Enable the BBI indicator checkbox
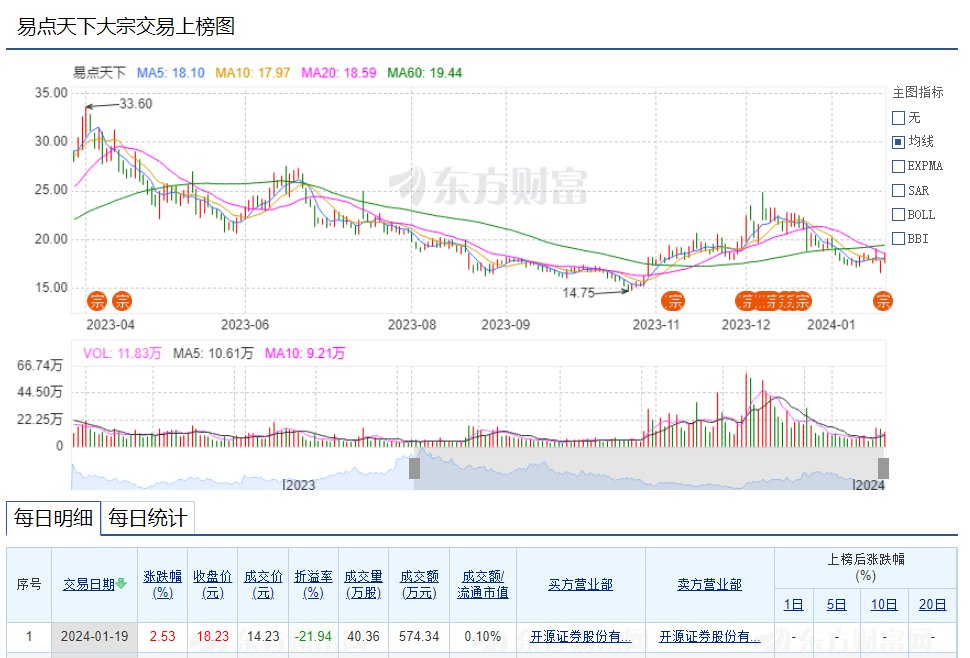The width and height of the screenshot is (970, 658). (898, 239)
